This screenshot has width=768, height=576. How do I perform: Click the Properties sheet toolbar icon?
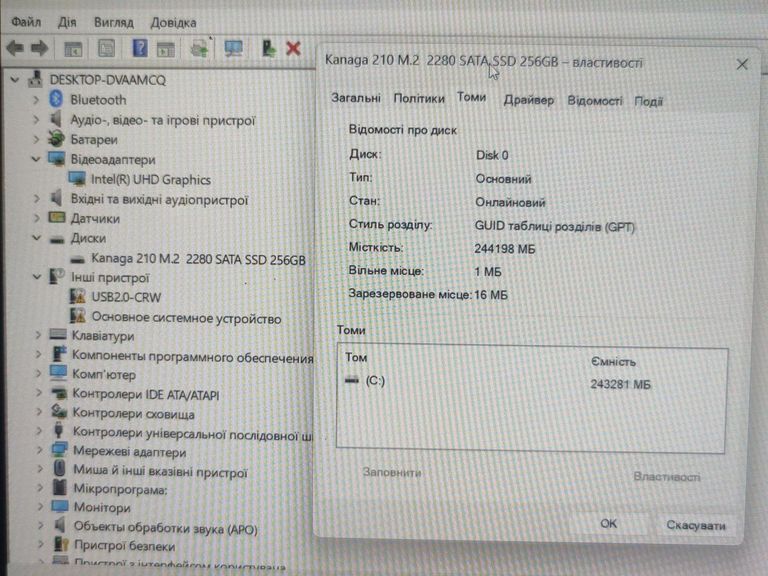pos(106,48)
